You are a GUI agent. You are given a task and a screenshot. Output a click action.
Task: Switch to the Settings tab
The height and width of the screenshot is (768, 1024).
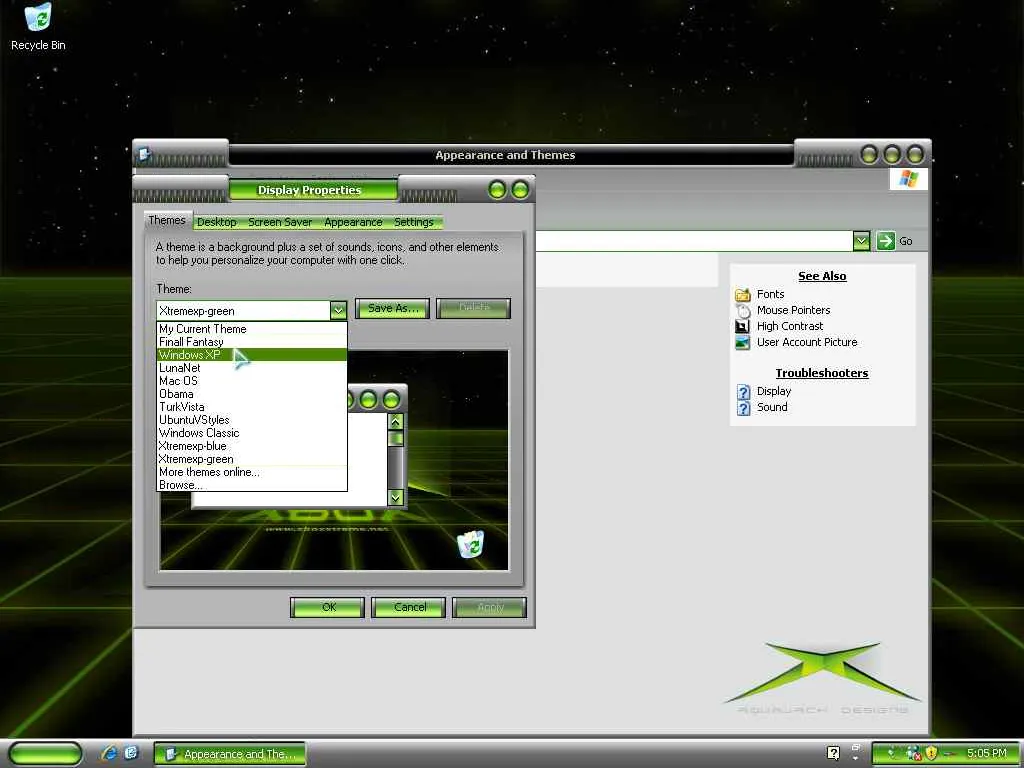(x=414, y=222)
